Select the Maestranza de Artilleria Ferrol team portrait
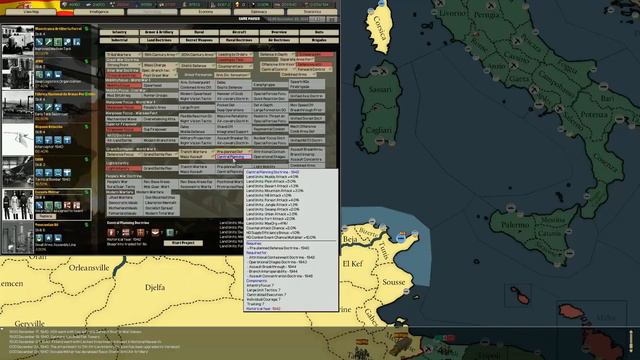640x360 pixels. pos(18,40)
